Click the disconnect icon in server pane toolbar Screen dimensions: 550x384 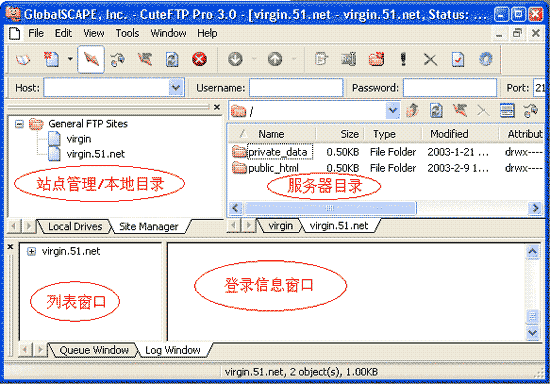[x=460, y=111]
